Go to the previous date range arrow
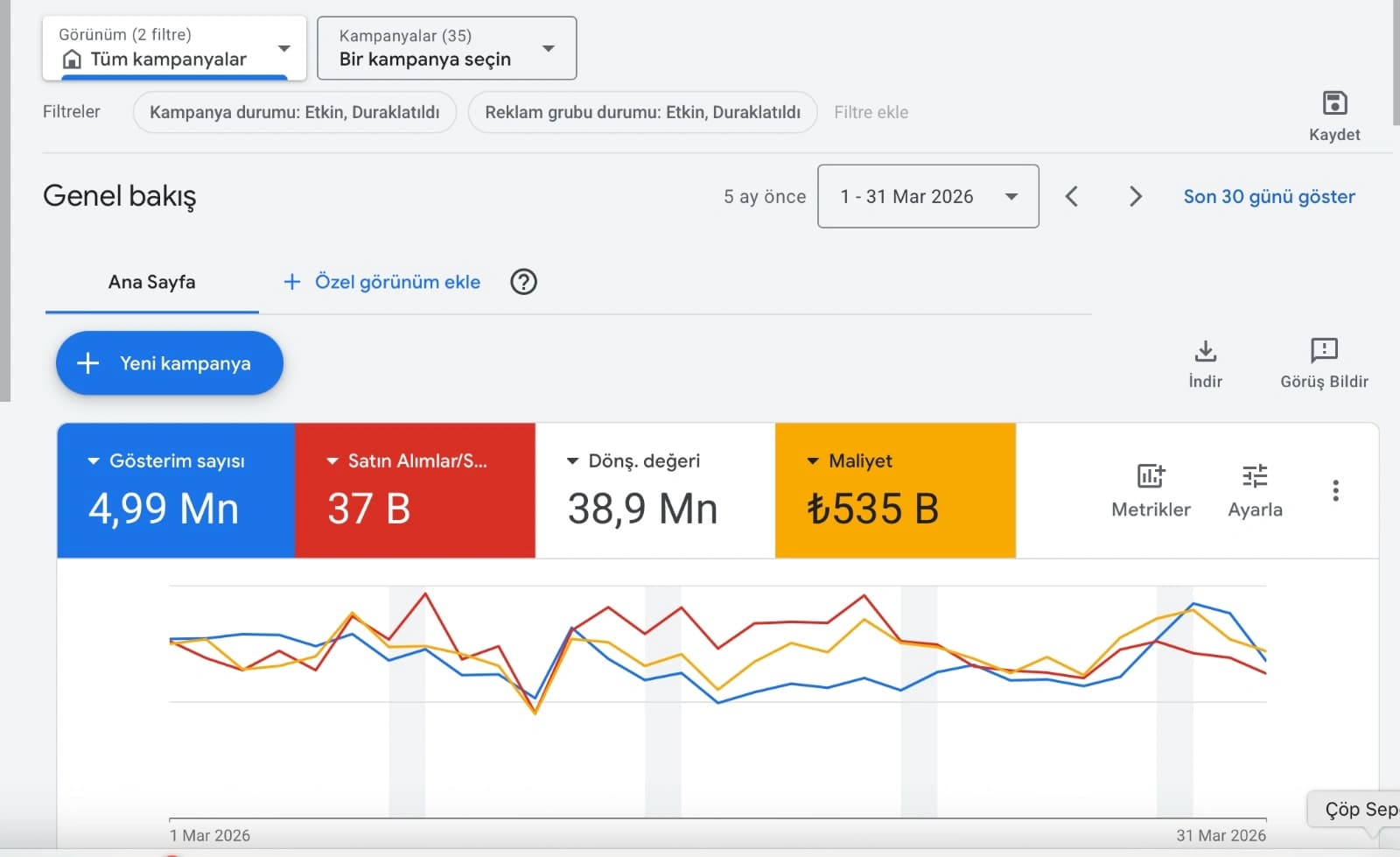 (x=1071, y=196)
